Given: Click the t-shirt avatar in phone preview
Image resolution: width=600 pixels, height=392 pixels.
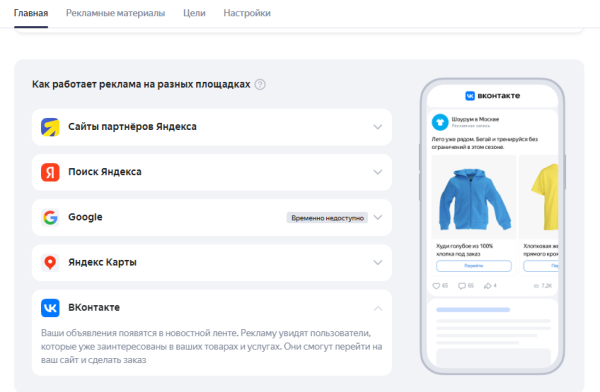Looking at the screenshot, I should pyautogui.click(x=440, y=122).
